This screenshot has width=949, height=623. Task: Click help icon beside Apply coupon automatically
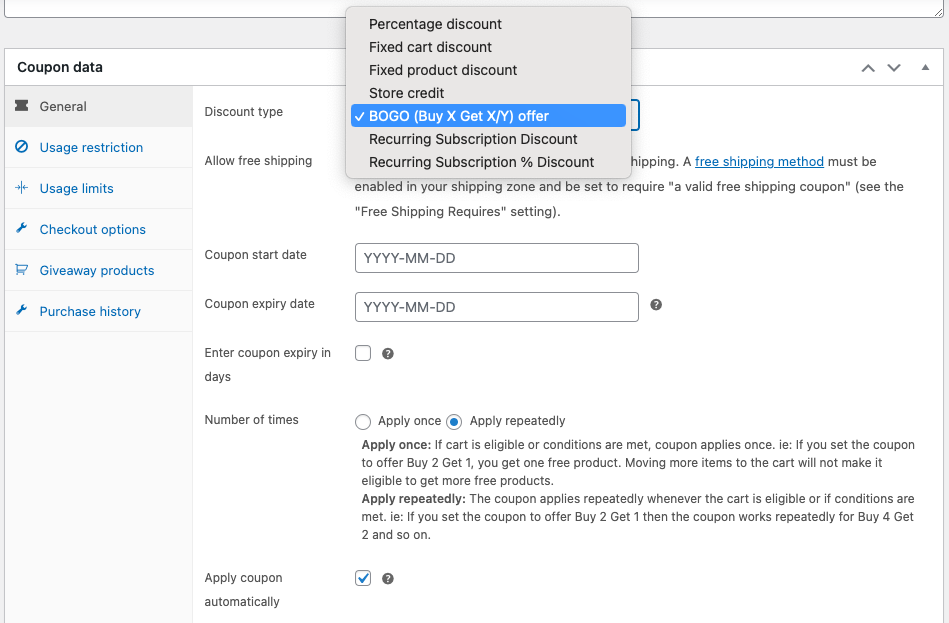tap(388, 579)
